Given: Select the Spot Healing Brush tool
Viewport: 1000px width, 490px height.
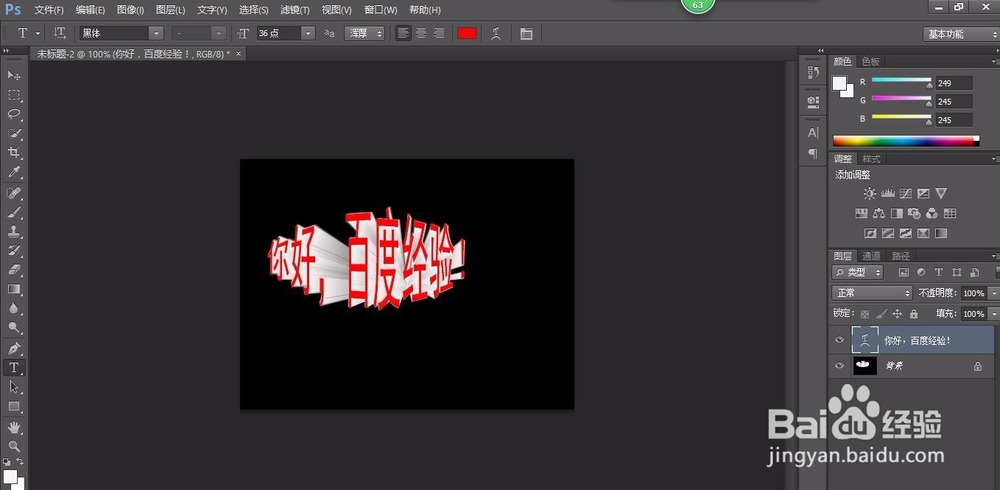Looking at the screenshot, I should coord(14,193).
